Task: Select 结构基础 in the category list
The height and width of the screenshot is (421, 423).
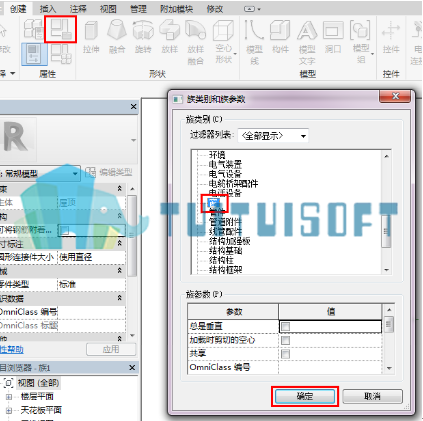Action: coord(225,250)
